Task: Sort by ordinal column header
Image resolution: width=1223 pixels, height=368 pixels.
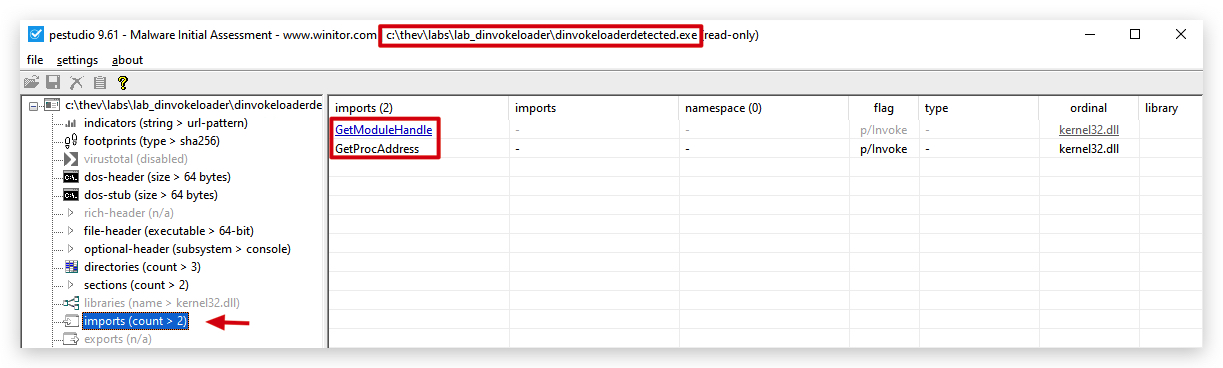Action: tap(1089, 108)
